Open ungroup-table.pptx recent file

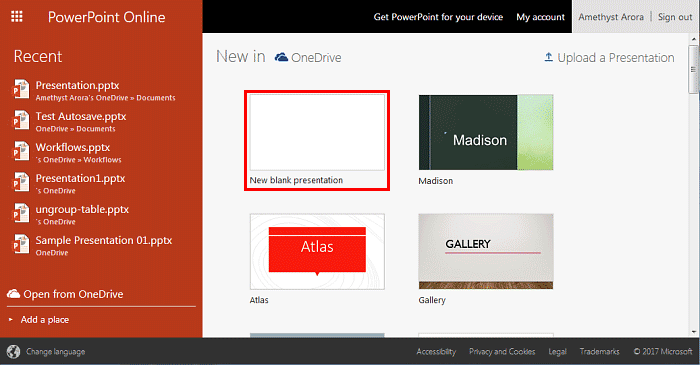pos(82,209)
